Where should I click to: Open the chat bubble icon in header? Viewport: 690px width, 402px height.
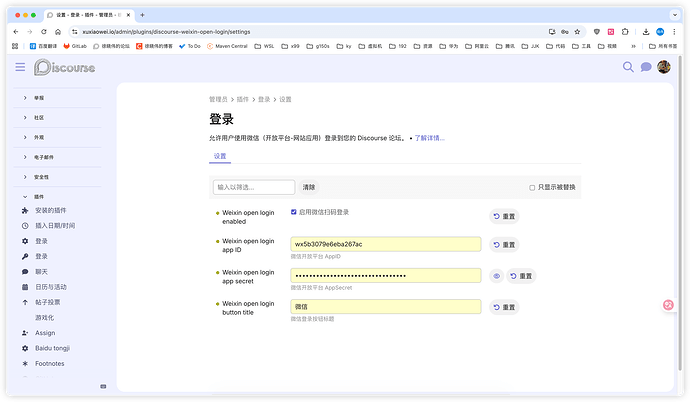646,67
